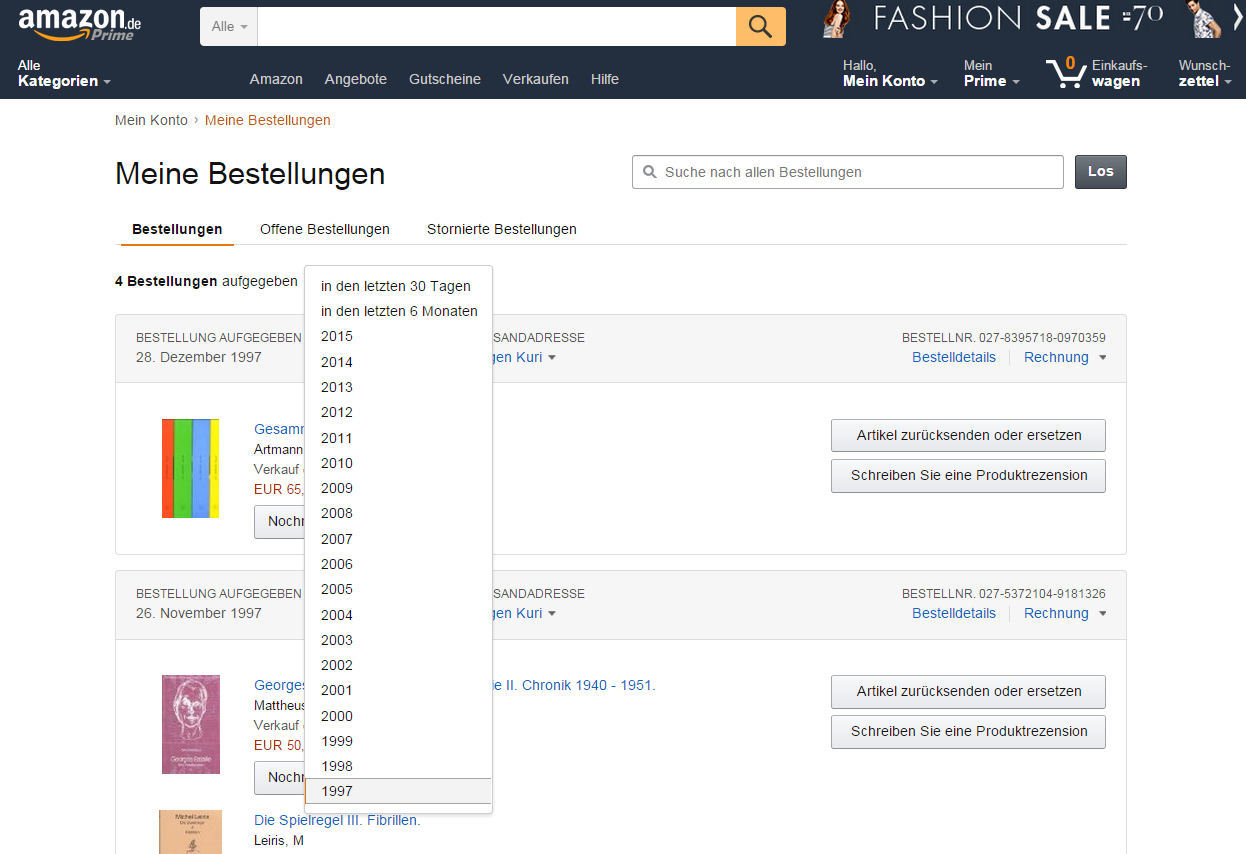
Task: Switch to the Bestellungen tab
Action: click(177, 229)
